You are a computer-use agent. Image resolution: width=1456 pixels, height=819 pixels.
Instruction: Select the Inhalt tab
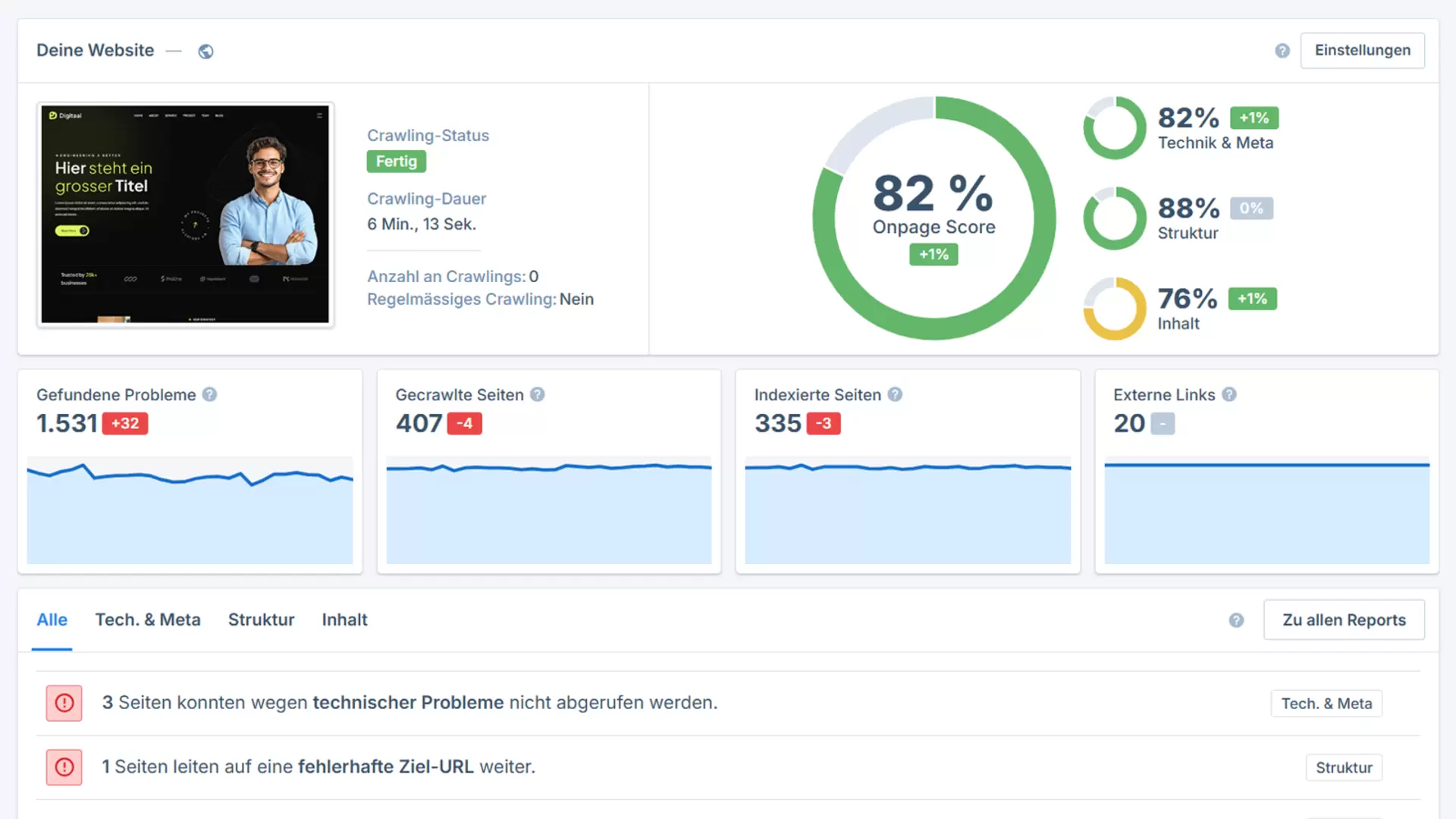[x=344, y=620]
